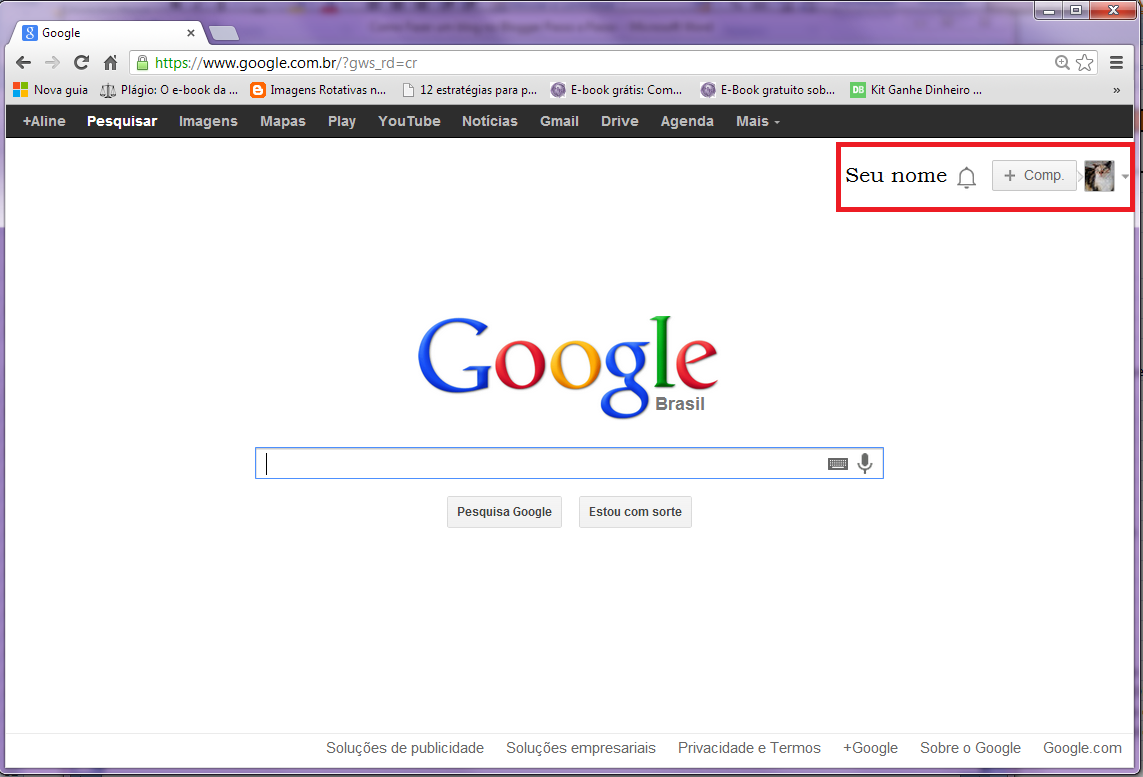Expand the account dropdown arrow
The height and width of the screenshot is (777, 1143).
pos(1125,176)
